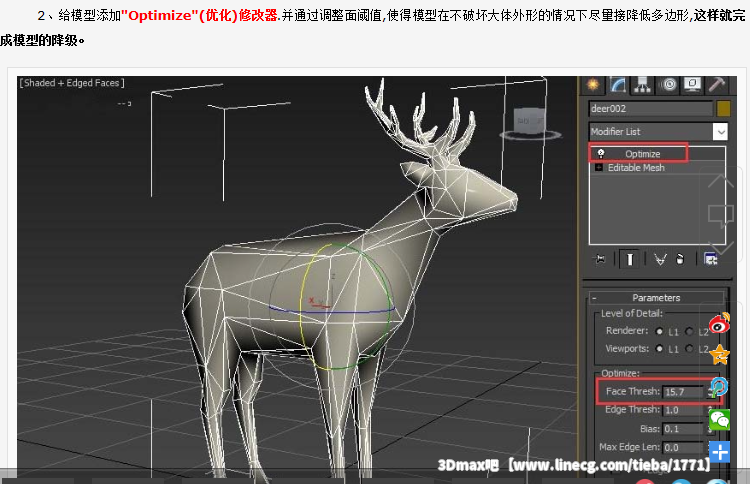Click the page scroll-up arrow widget
The height and width of the screenshot is (484, 750).
click(x=721, y=181)
